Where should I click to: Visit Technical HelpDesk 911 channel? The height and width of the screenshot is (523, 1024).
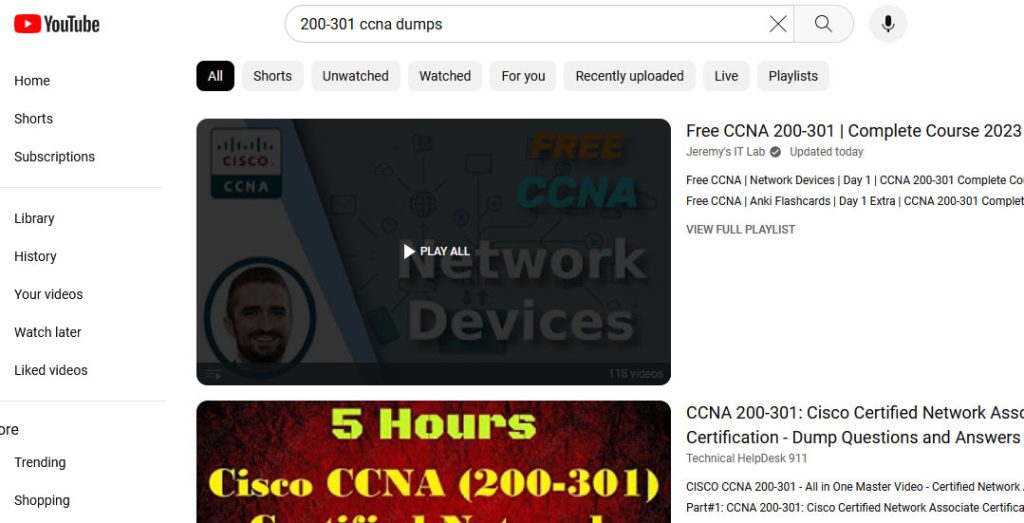click(746, 458)
